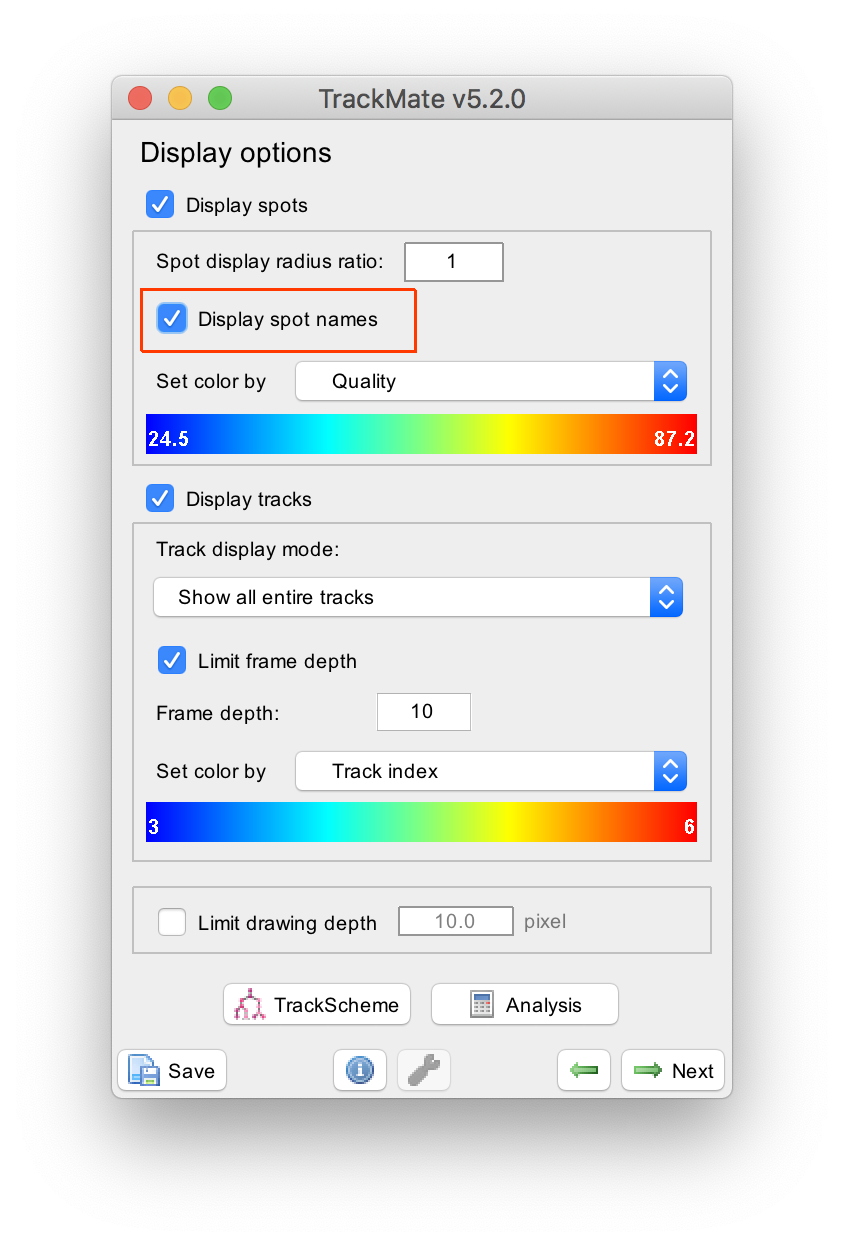Disable Display spot names
The image size is (844, 1246).
172,318
